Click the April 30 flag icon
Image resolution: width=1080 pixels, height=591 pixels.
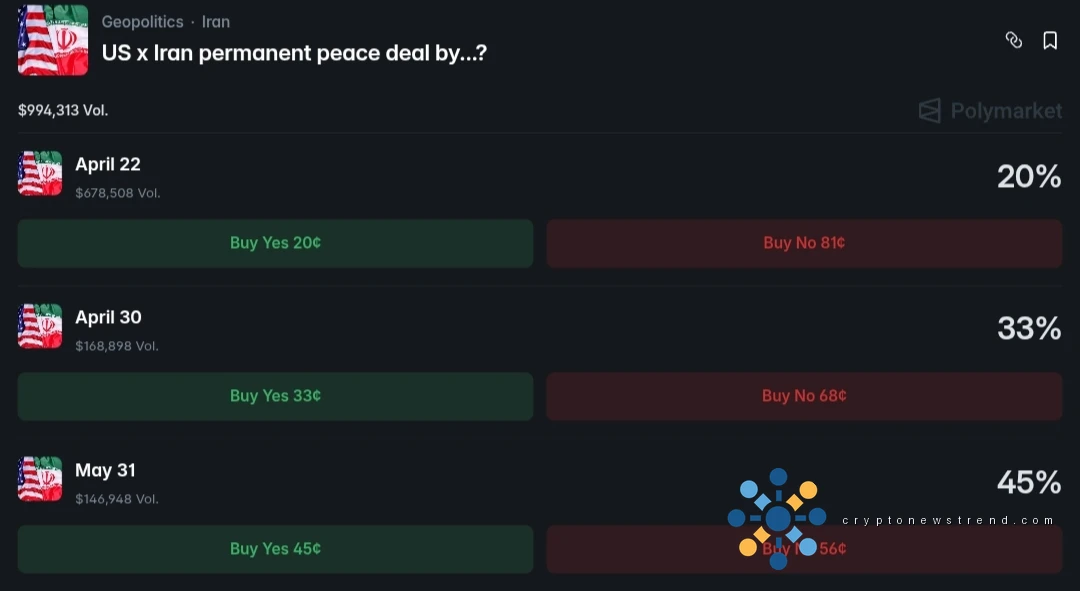40,326
